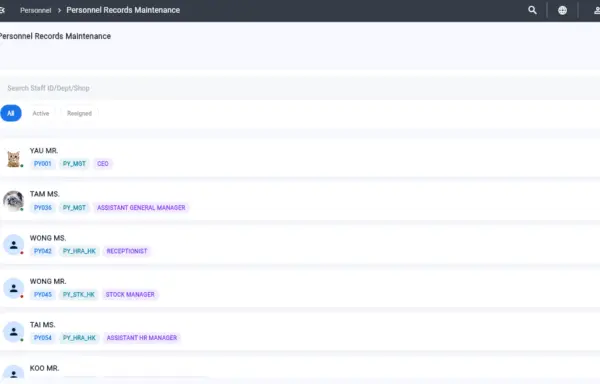Open the YAU MR. record name
This screenshot has height=384, width=600.
44,151
